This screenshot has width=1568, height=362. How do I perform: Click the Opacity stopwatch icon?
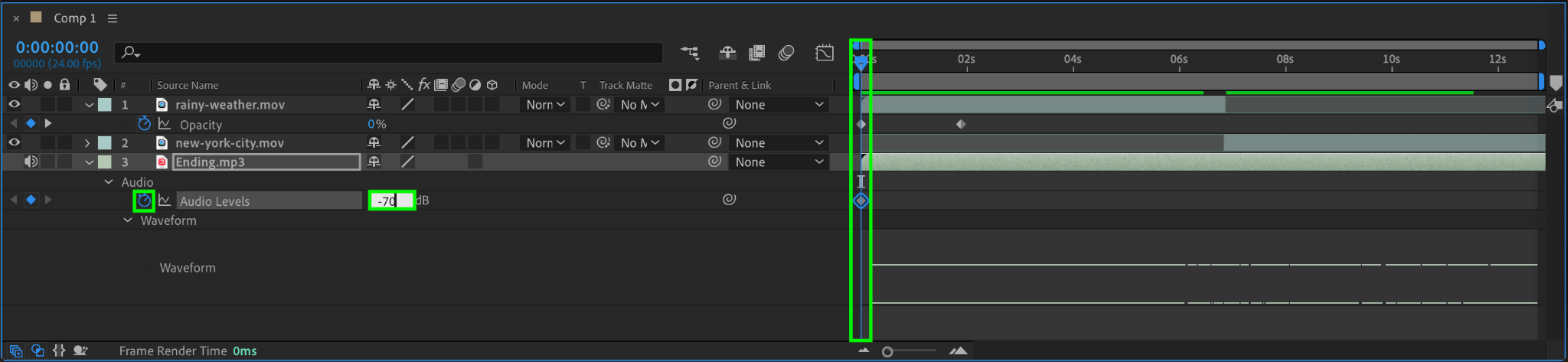[144, 123]
